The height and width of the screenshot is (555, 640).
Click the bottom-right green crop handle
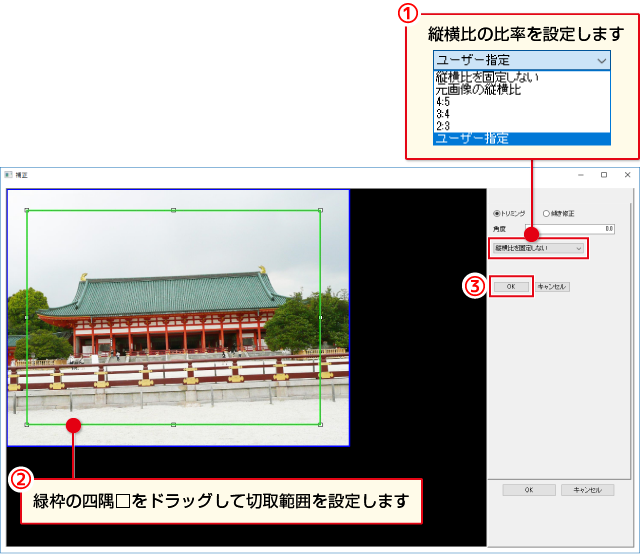tap(320, 424)
